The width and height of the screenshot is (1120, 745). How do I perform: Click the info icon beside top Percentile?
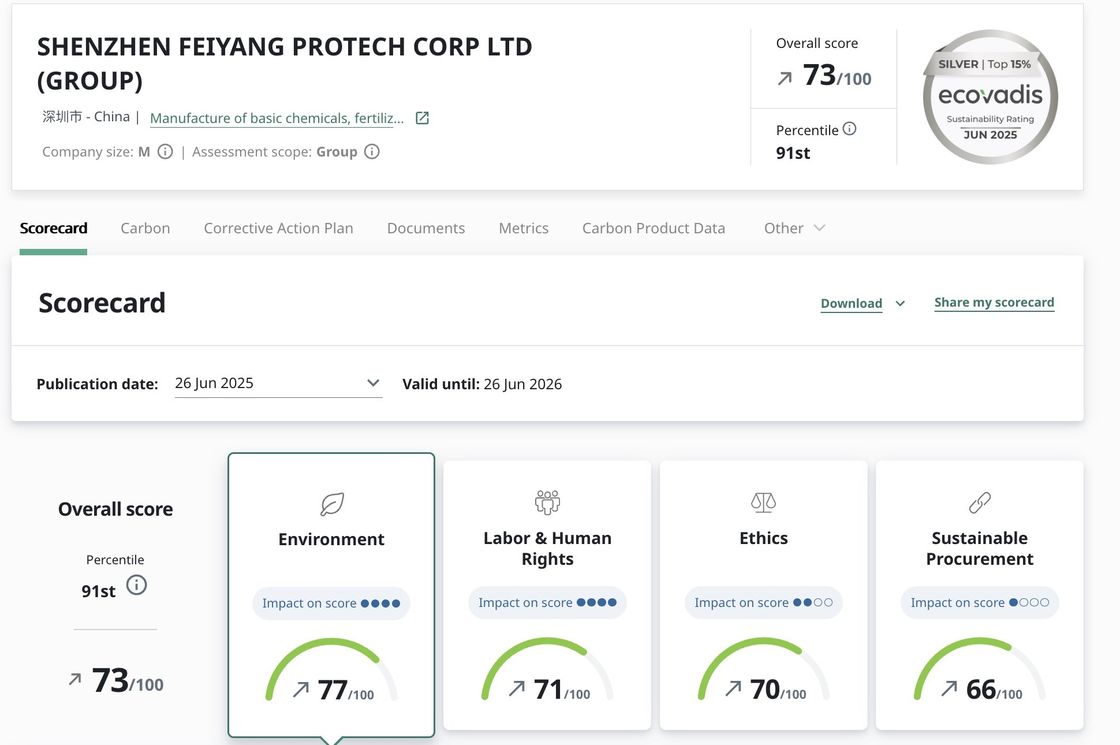(x=850, y=129)
